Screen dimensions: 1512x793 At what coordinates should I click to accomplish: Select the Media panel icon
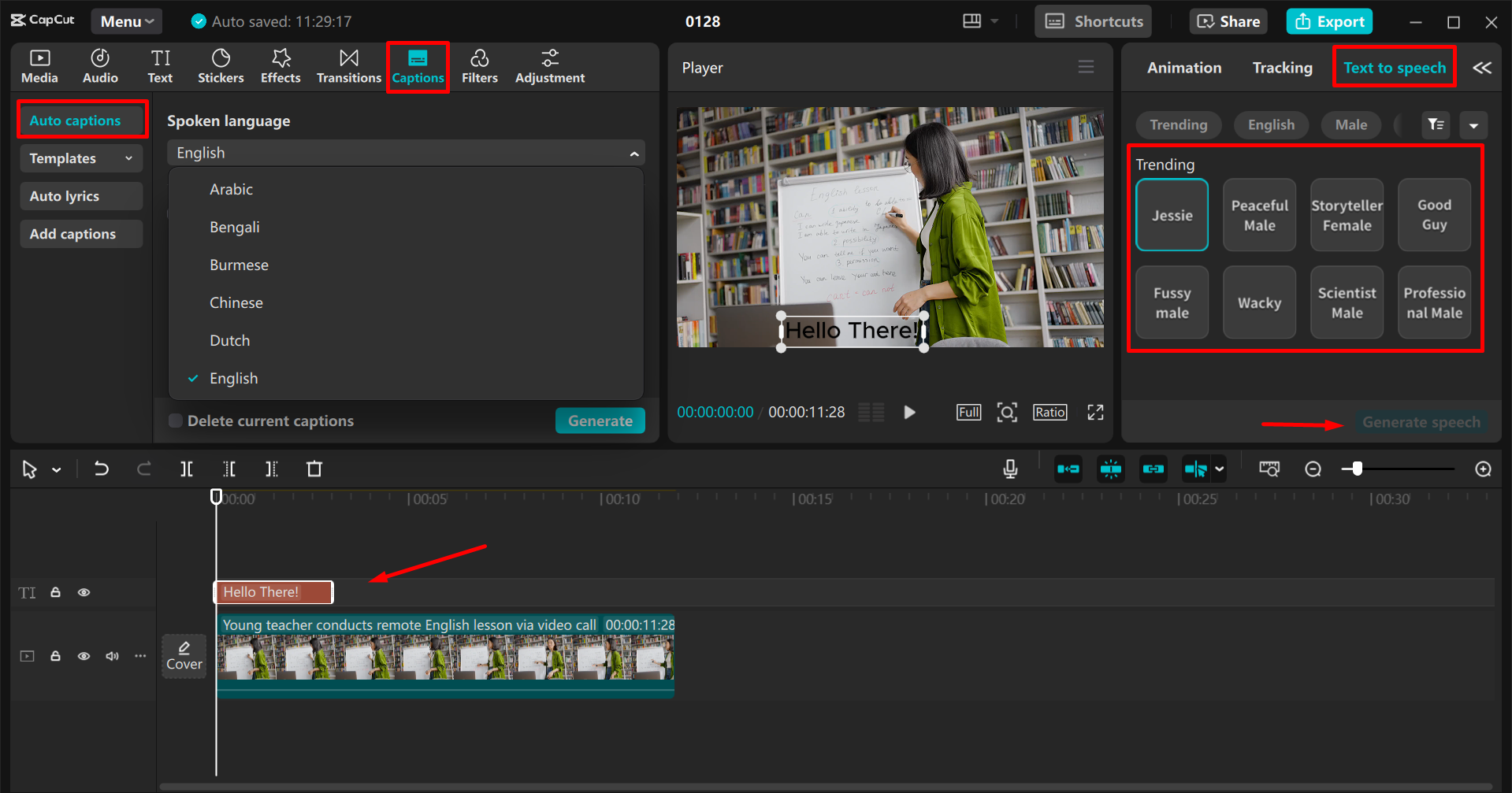[39, 66]
